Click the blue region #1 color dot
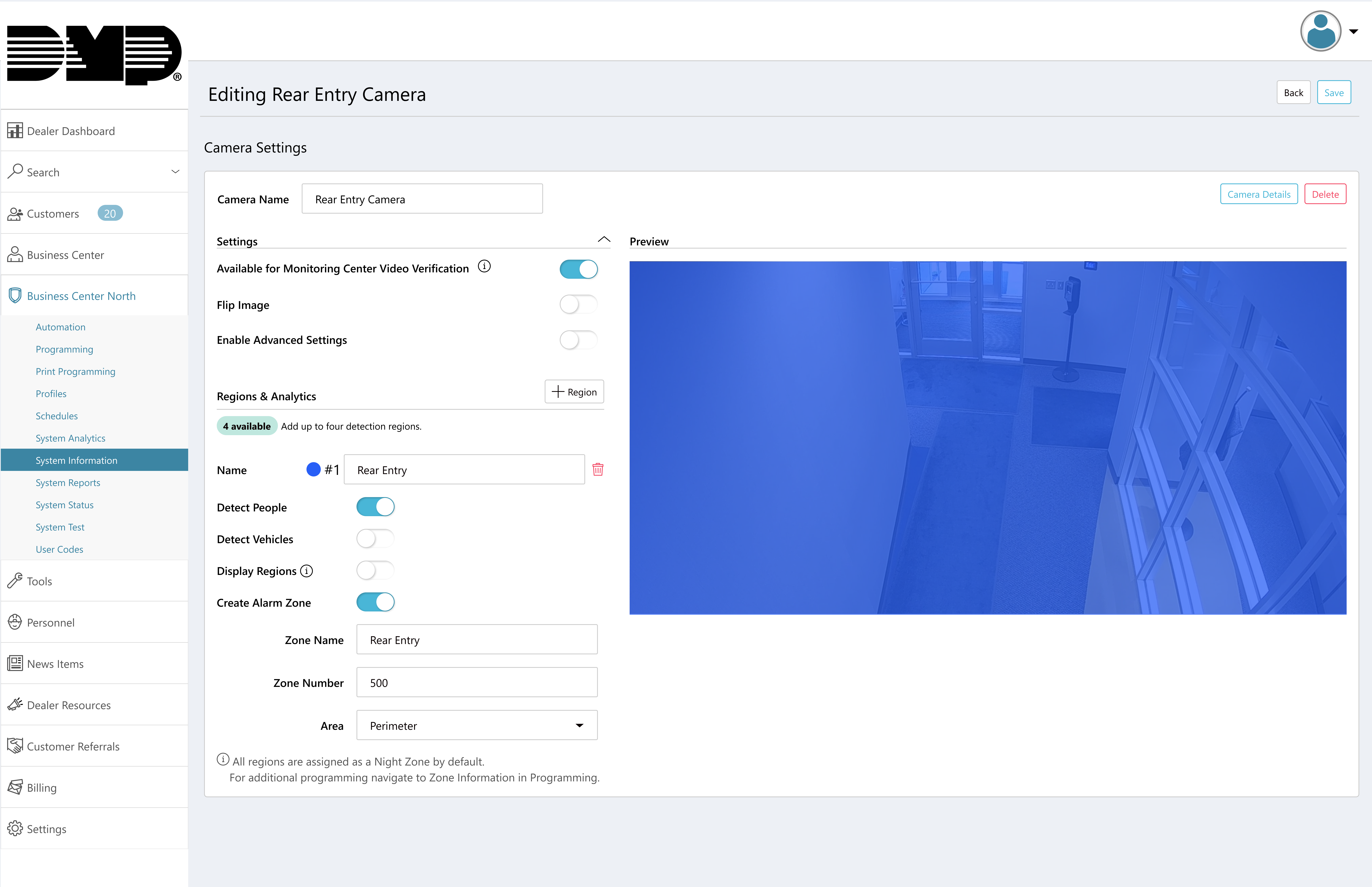1372x887 pixels. click(x=313, y=470)
